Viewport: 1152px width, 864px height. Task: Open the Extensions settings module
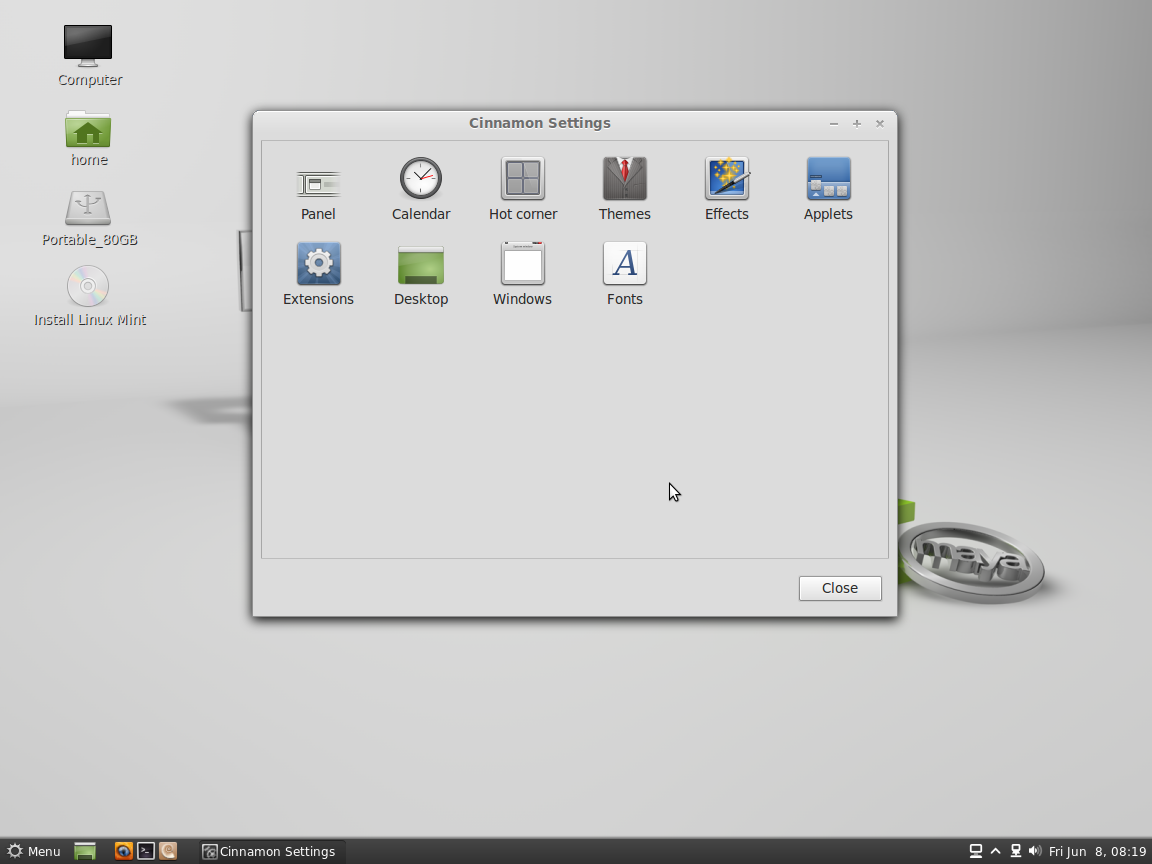[318, 274]
